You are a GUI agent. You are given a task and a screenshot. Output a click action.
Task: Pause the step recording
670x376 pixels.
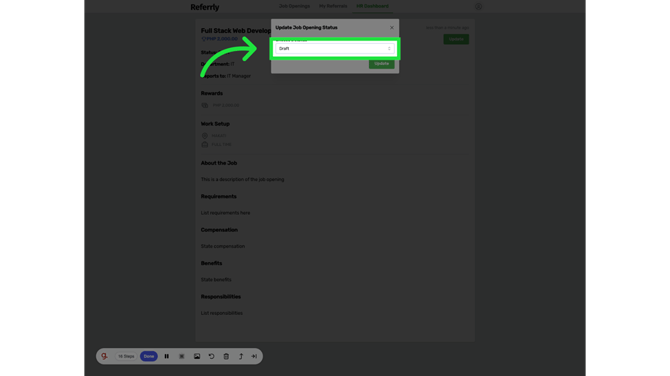point(167,356)
